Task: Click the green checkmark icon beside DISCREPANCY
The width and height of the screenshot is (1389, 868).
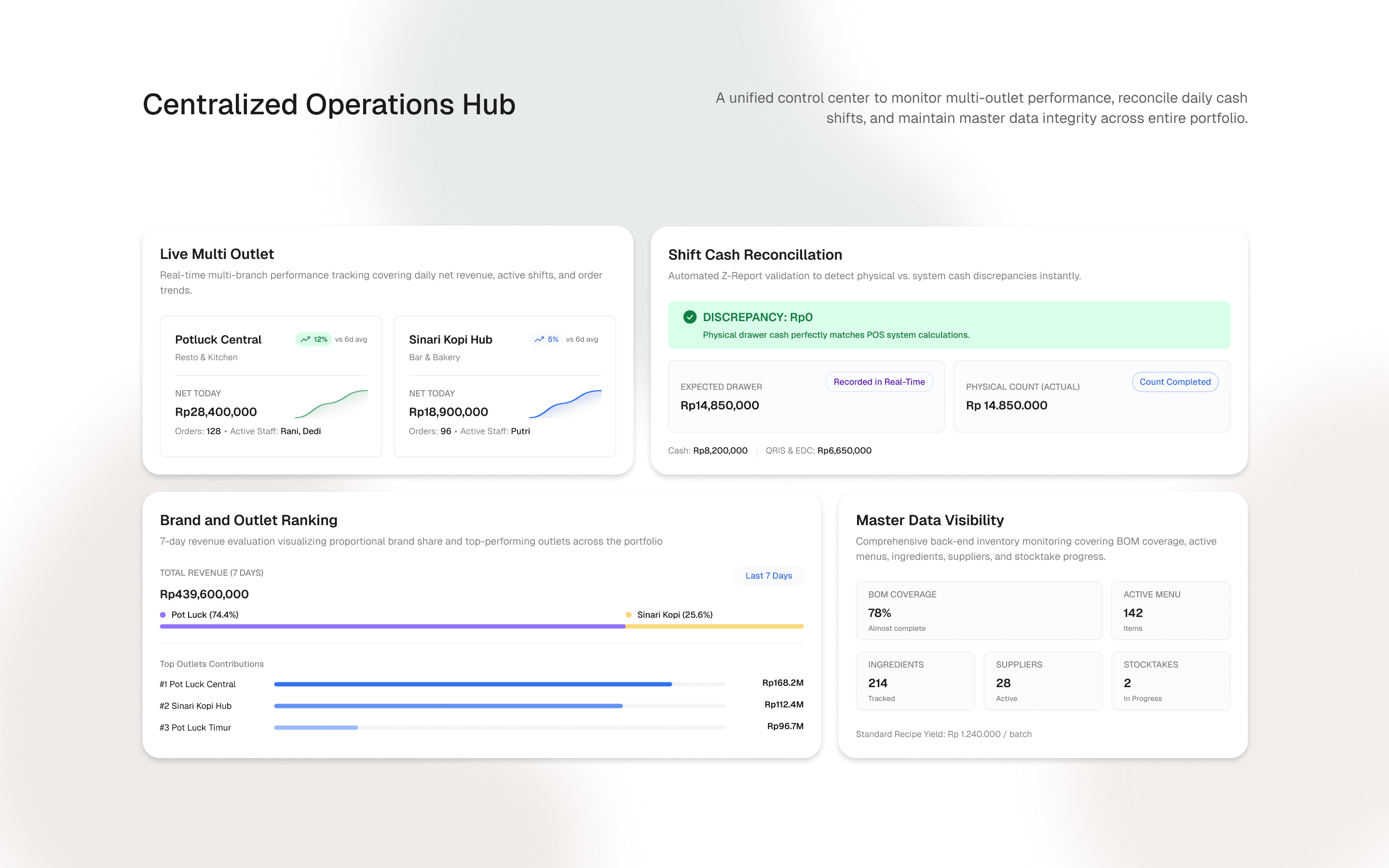Action: 689,317
